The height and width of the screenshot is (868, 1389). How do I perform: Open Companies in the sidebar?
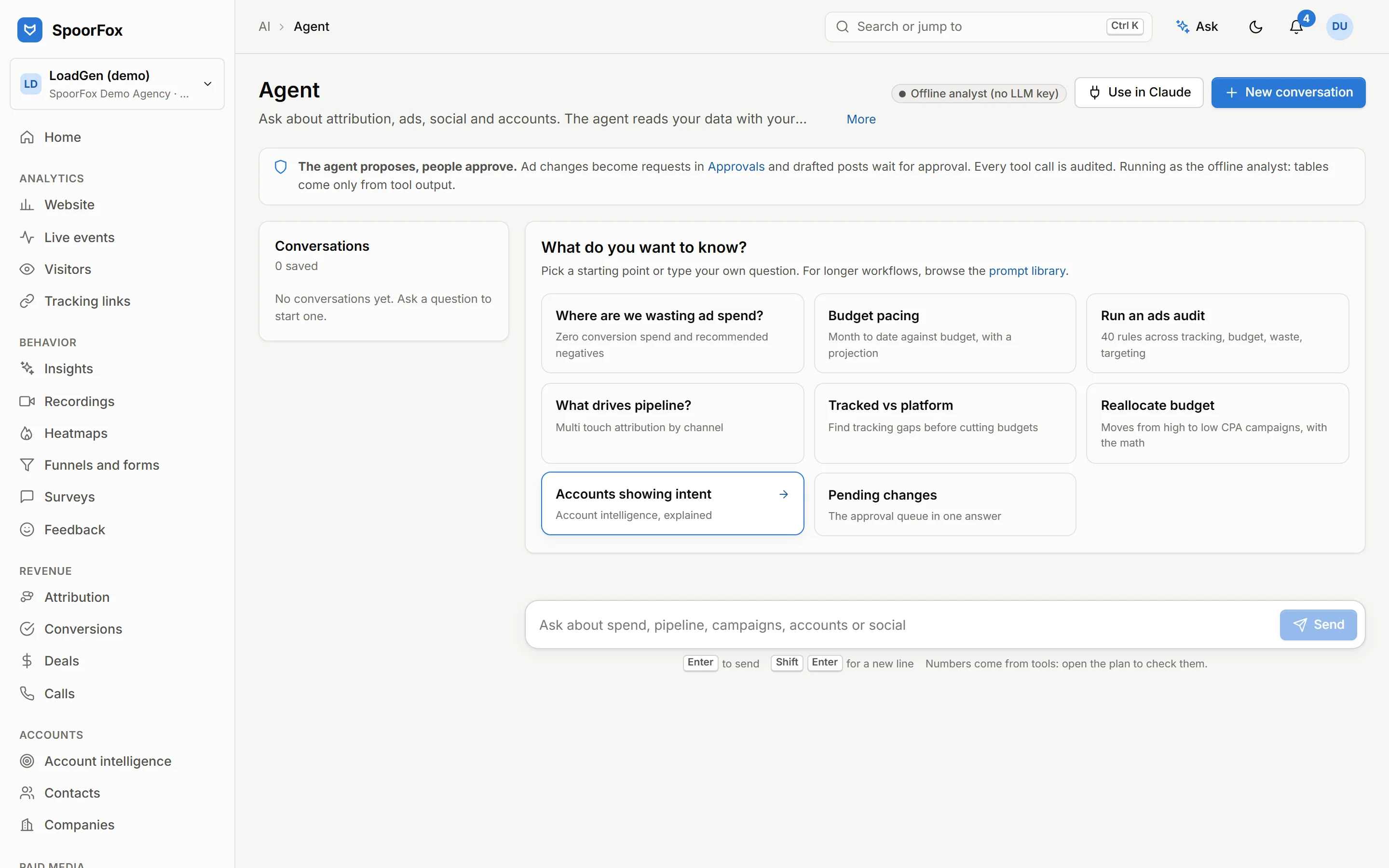117,825
